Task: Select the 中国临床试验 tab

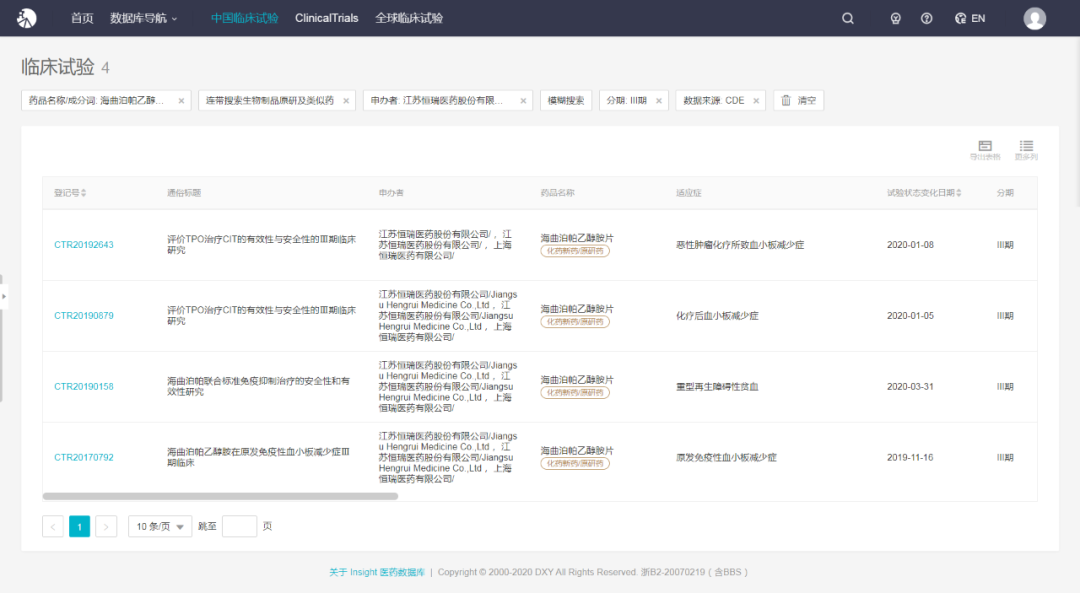Action: pos(245,19)
